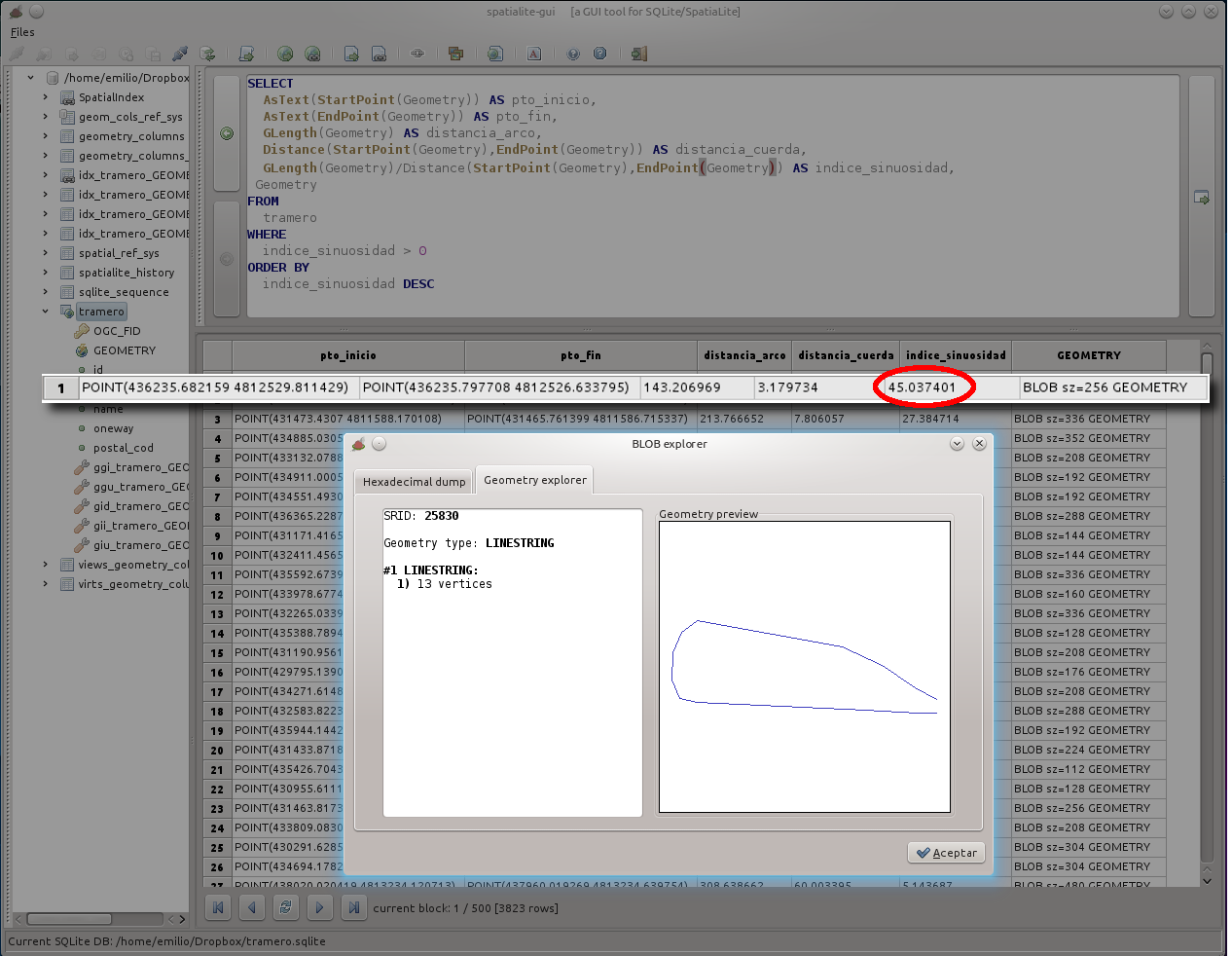
Task: Go to first result block
Action: (x=218, y=907)
